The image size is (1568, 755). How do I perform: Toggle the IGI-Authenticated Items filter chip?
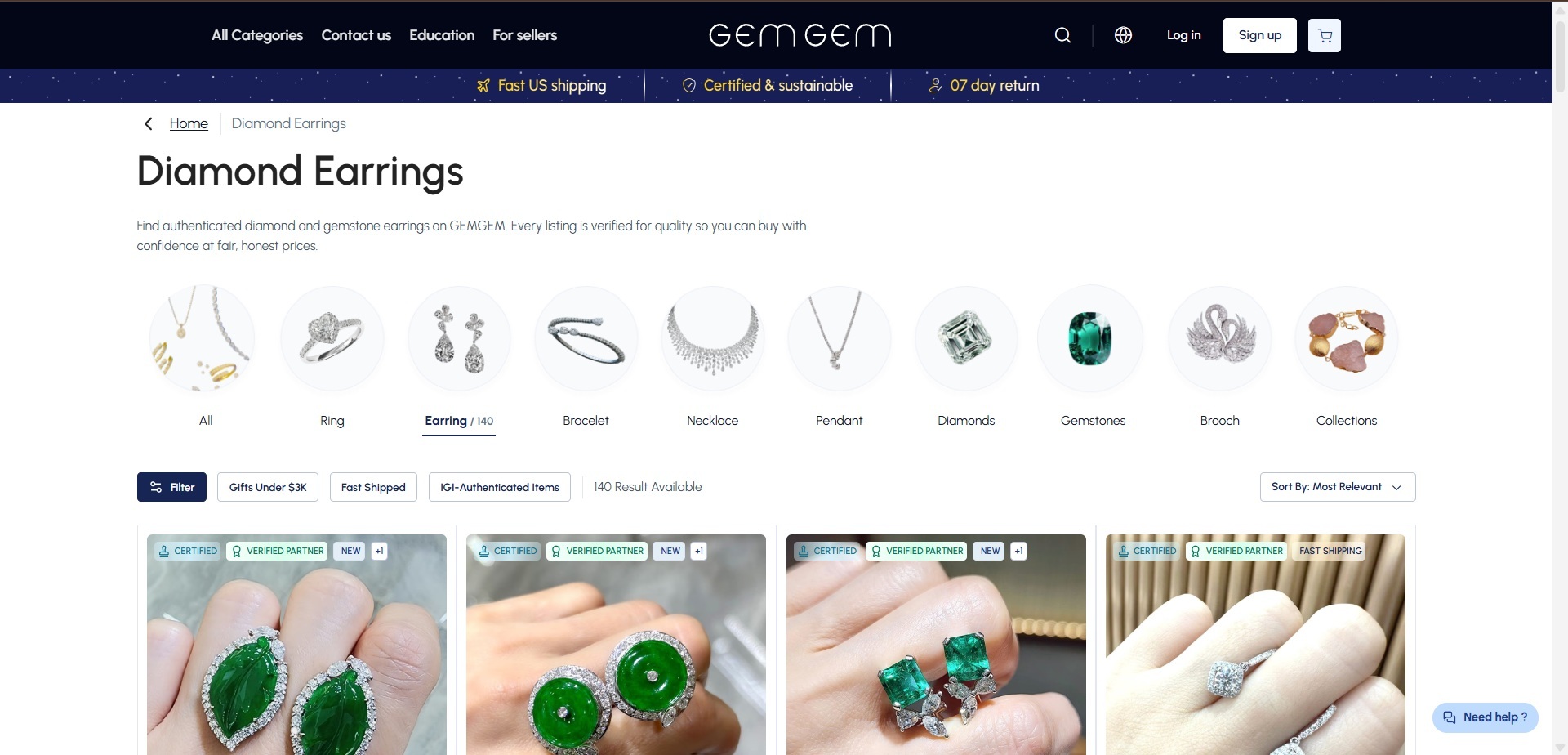500,487
